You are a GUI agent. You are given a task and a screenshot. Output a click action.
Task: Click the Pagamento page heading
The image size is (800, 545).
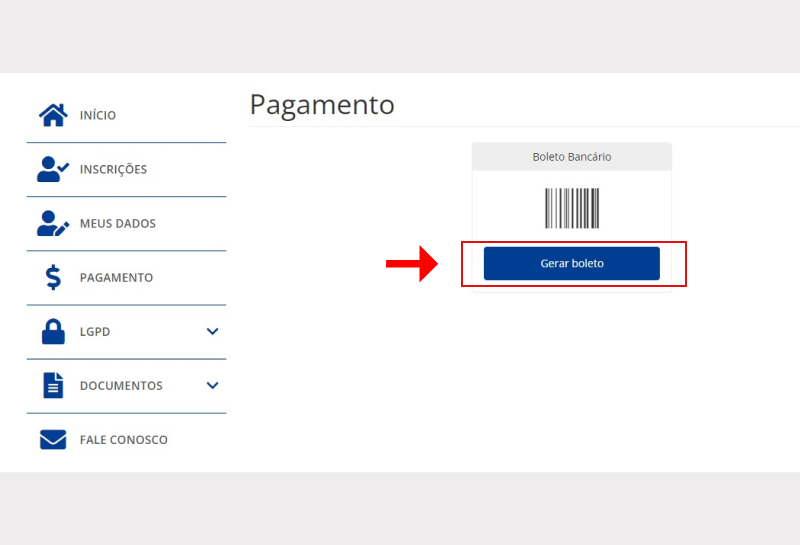pos(322,104)
